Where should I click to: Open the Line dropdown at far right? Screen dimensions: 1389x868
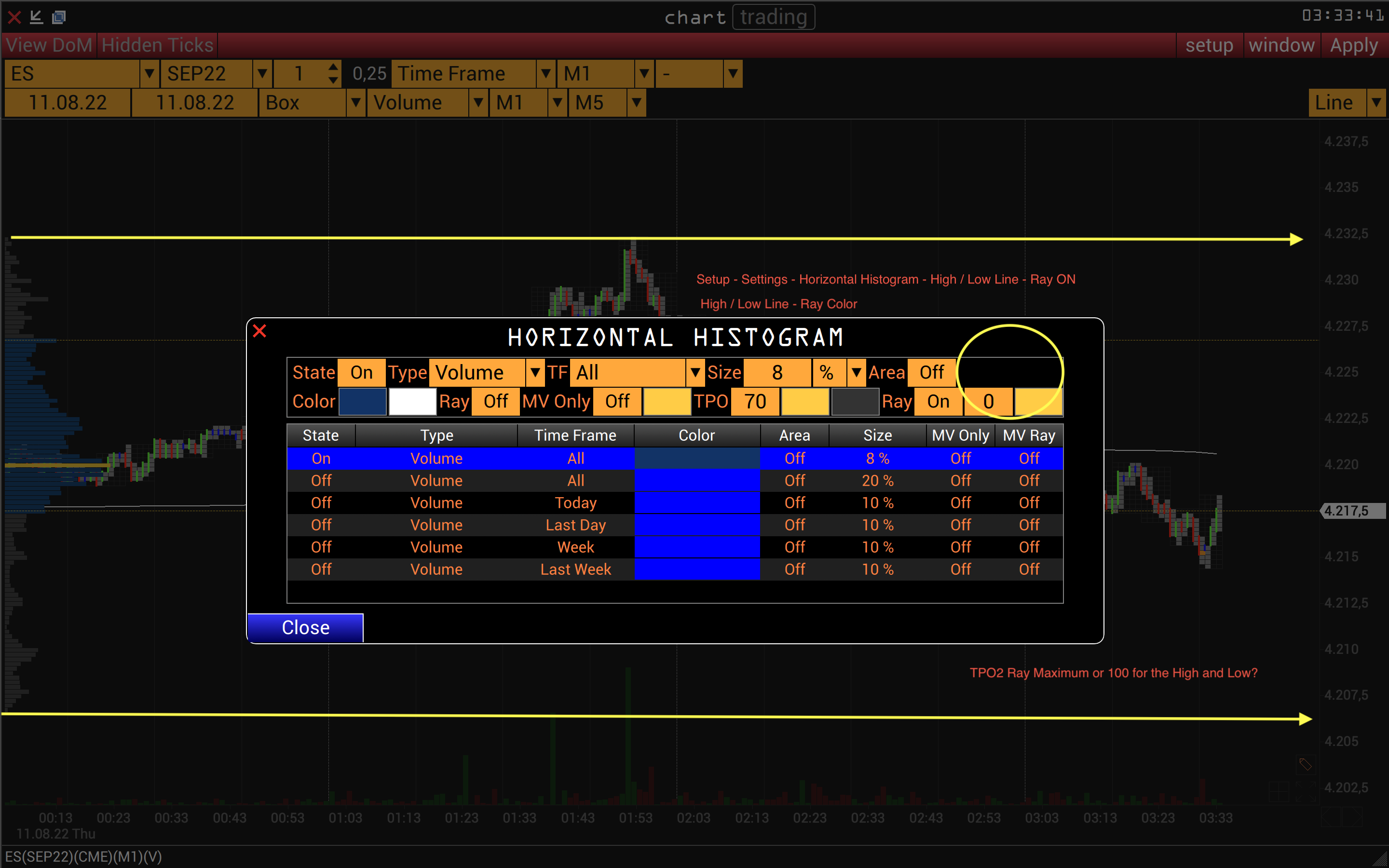(1376, 103)
